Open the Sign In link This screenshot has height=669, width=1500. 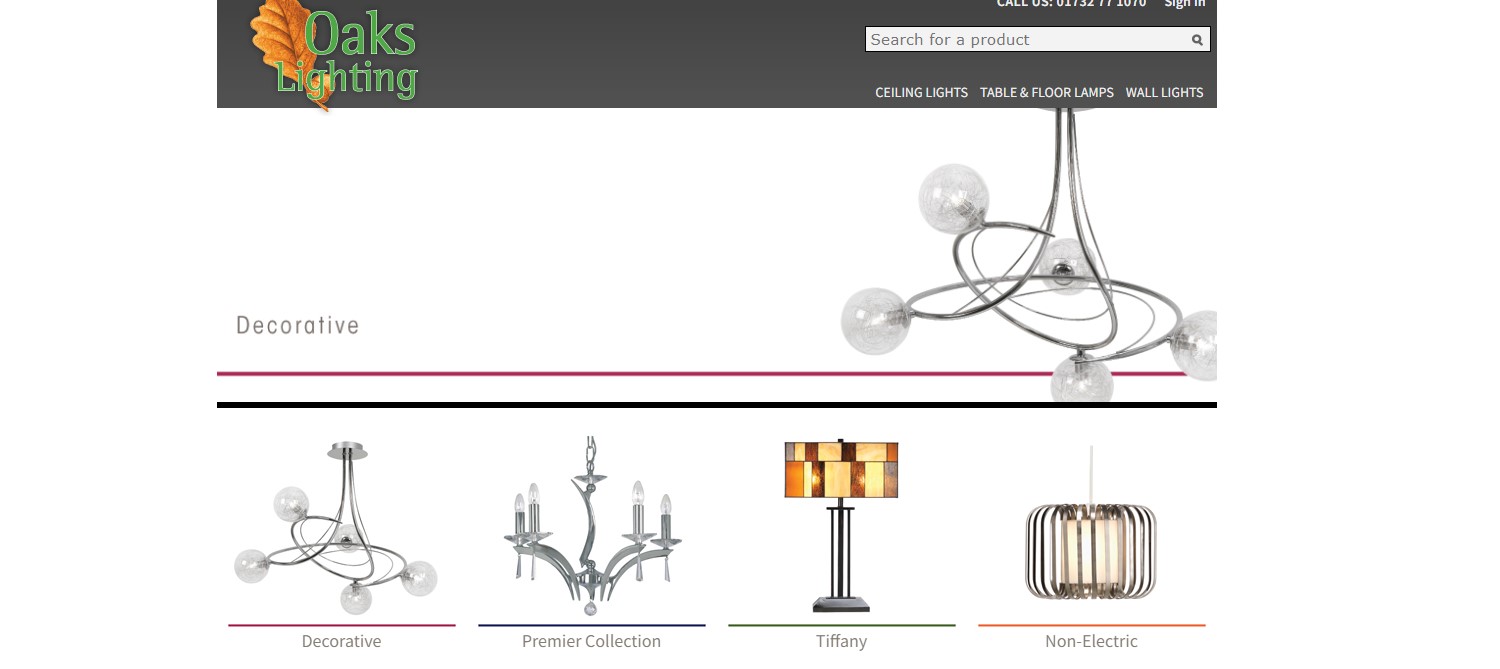pos(1185,4)
